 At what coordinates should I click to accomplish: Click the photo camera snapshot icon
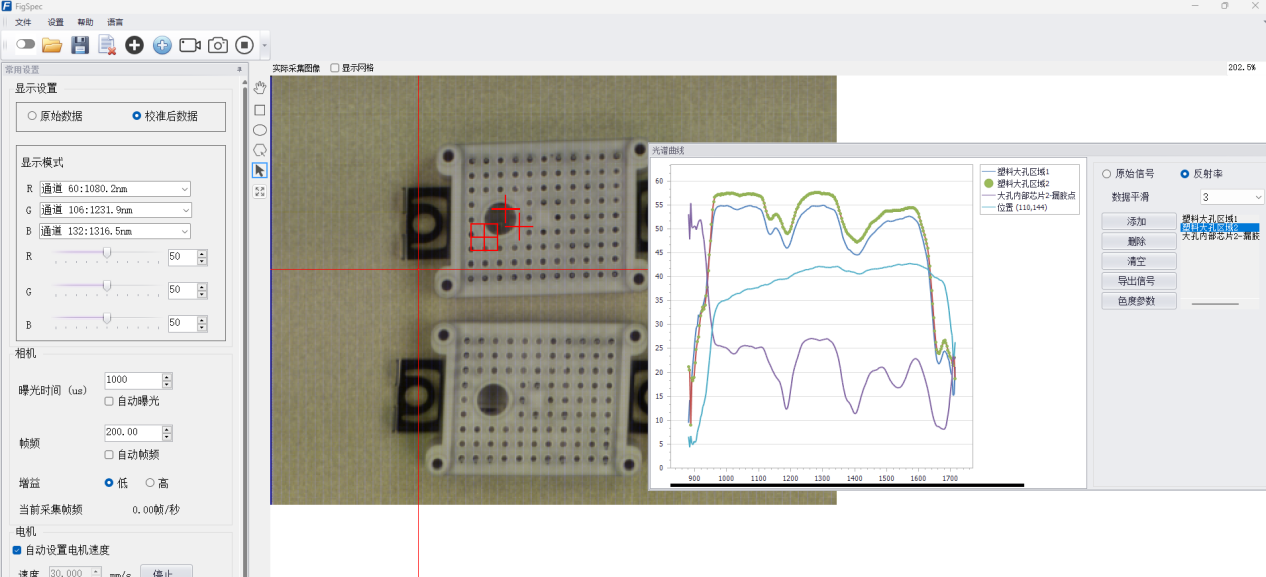[x=217, y=45]
